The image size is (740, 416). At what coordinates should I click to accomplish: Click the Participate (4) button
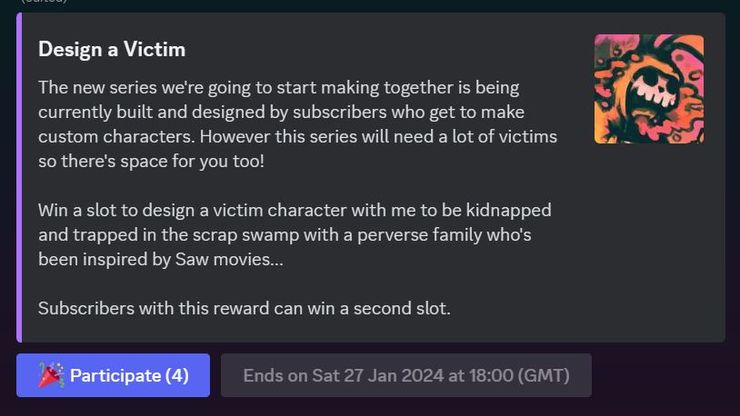click(113, 376)
